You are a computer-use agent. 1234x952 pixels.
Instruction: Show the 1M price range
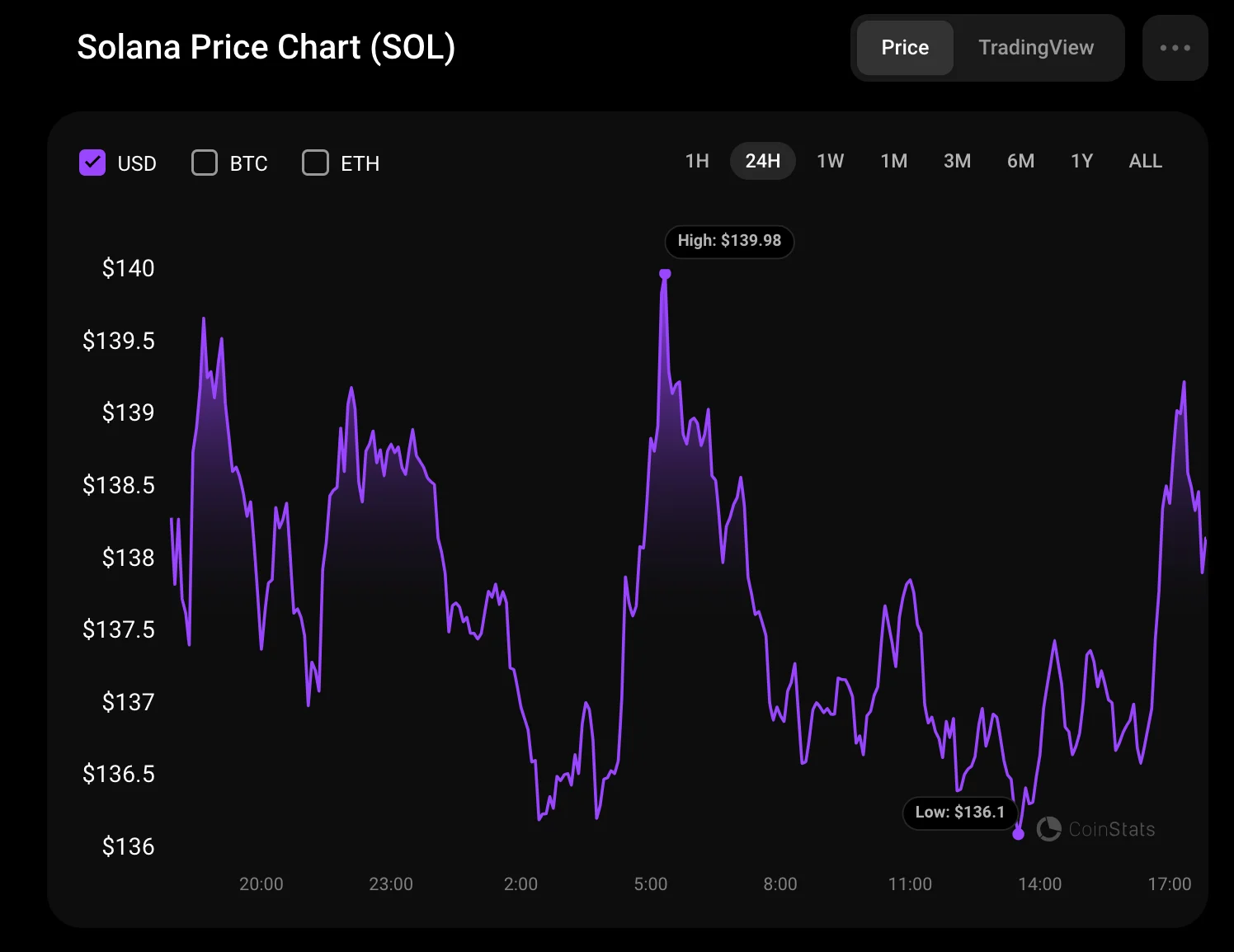point(893,161)
